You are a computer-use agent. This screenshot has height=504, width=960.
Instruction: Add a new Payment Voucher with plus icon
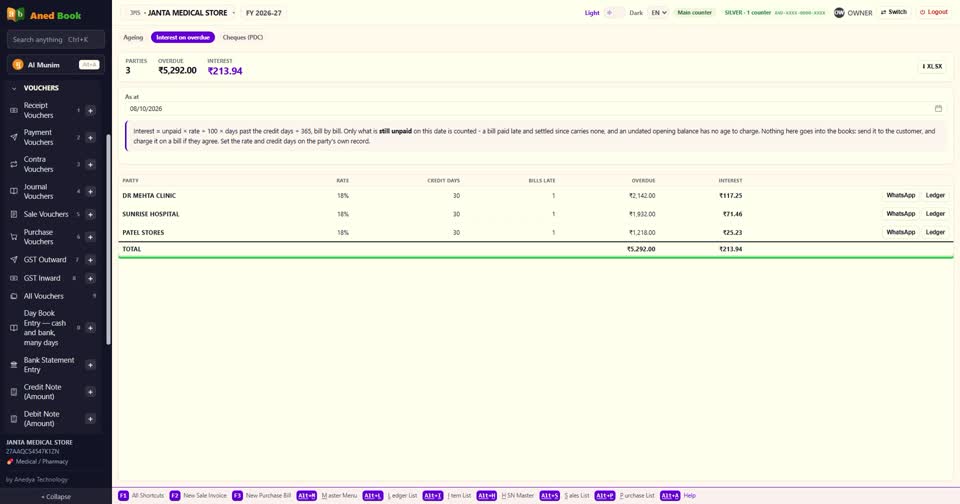coord(91,138)
